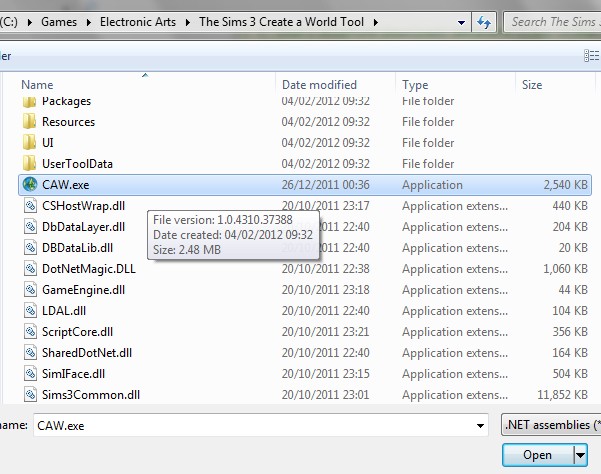Click the Sims3Common.dll file icon

(x=30, y=395)
